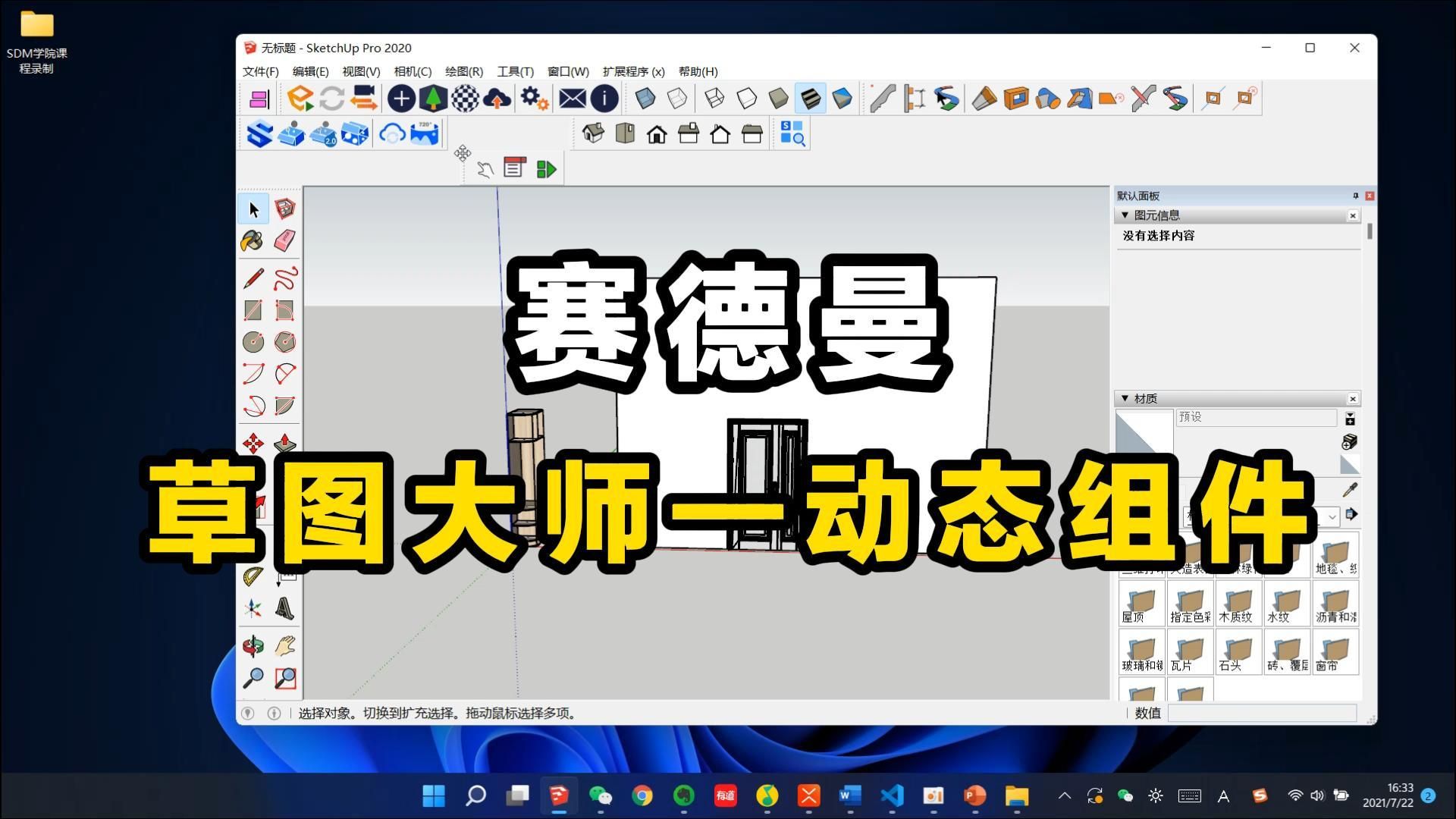Open the 相机(C) menu
This screenshot has height=819, width=1456.
click(x=413, y=71)
